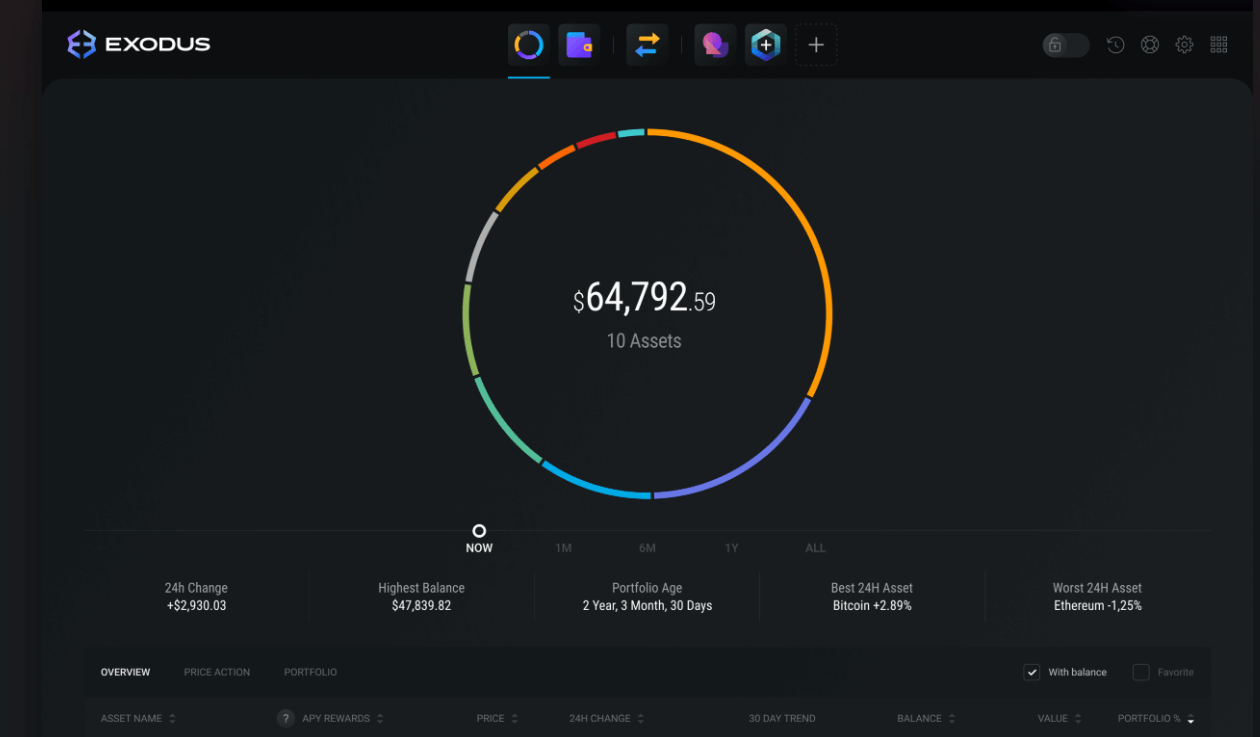Open support via lifebuoy icon
1260x737 pixels.
coord(1149,44)
